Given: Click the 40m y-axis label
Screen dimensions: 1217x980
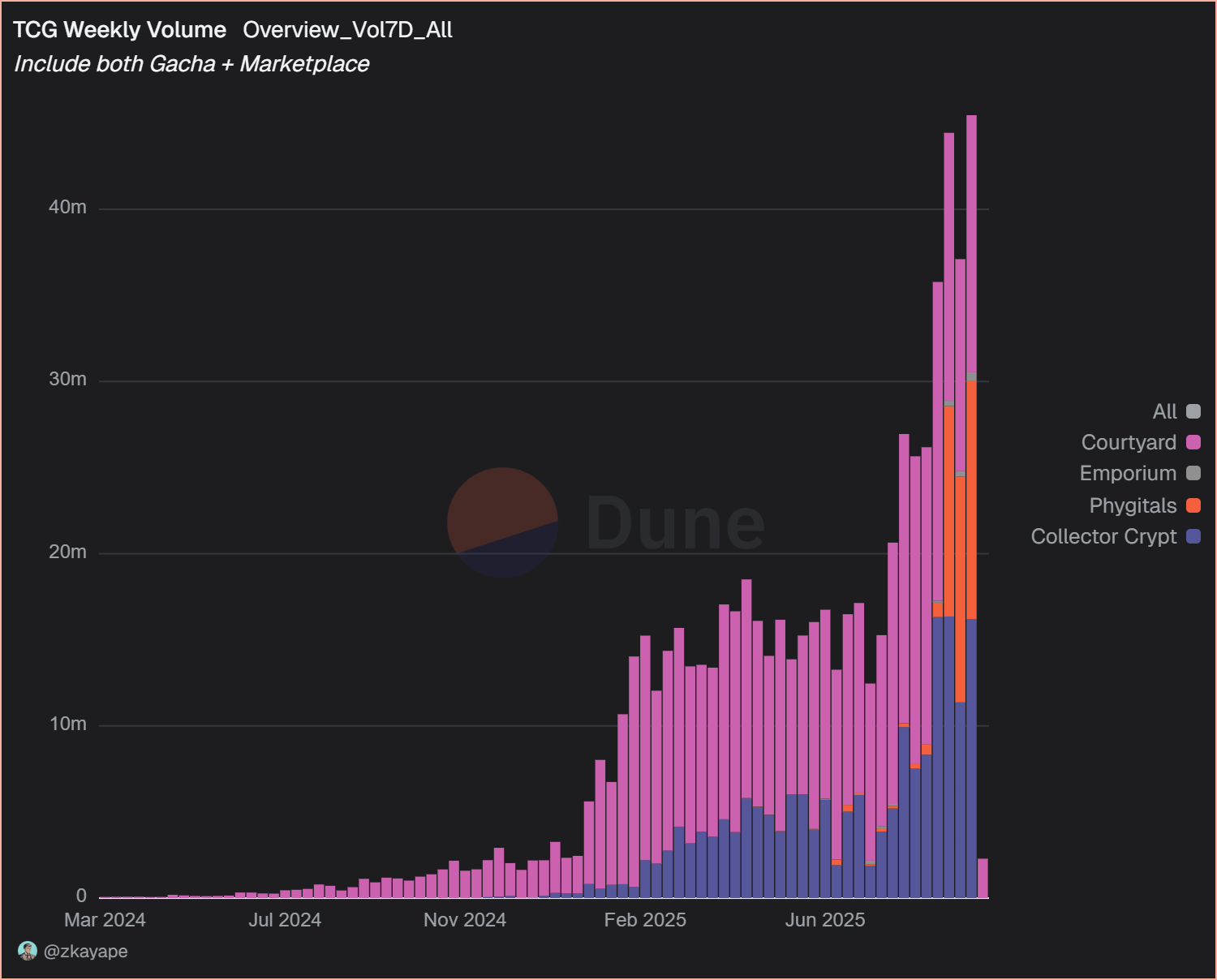Looking at the screenshot, I should (67, 207).
